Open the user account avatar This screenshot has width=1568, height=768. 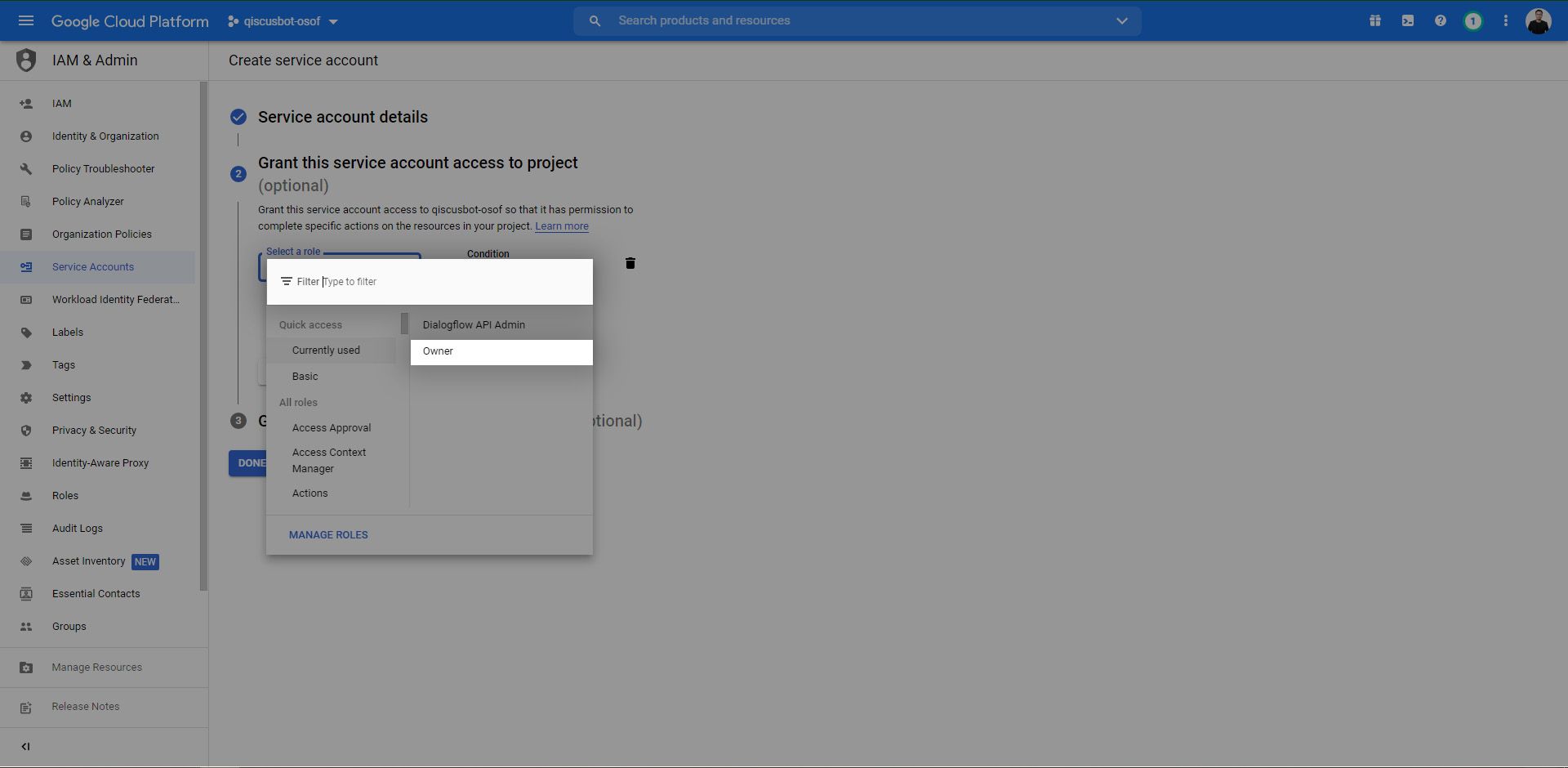[1538, 21]
